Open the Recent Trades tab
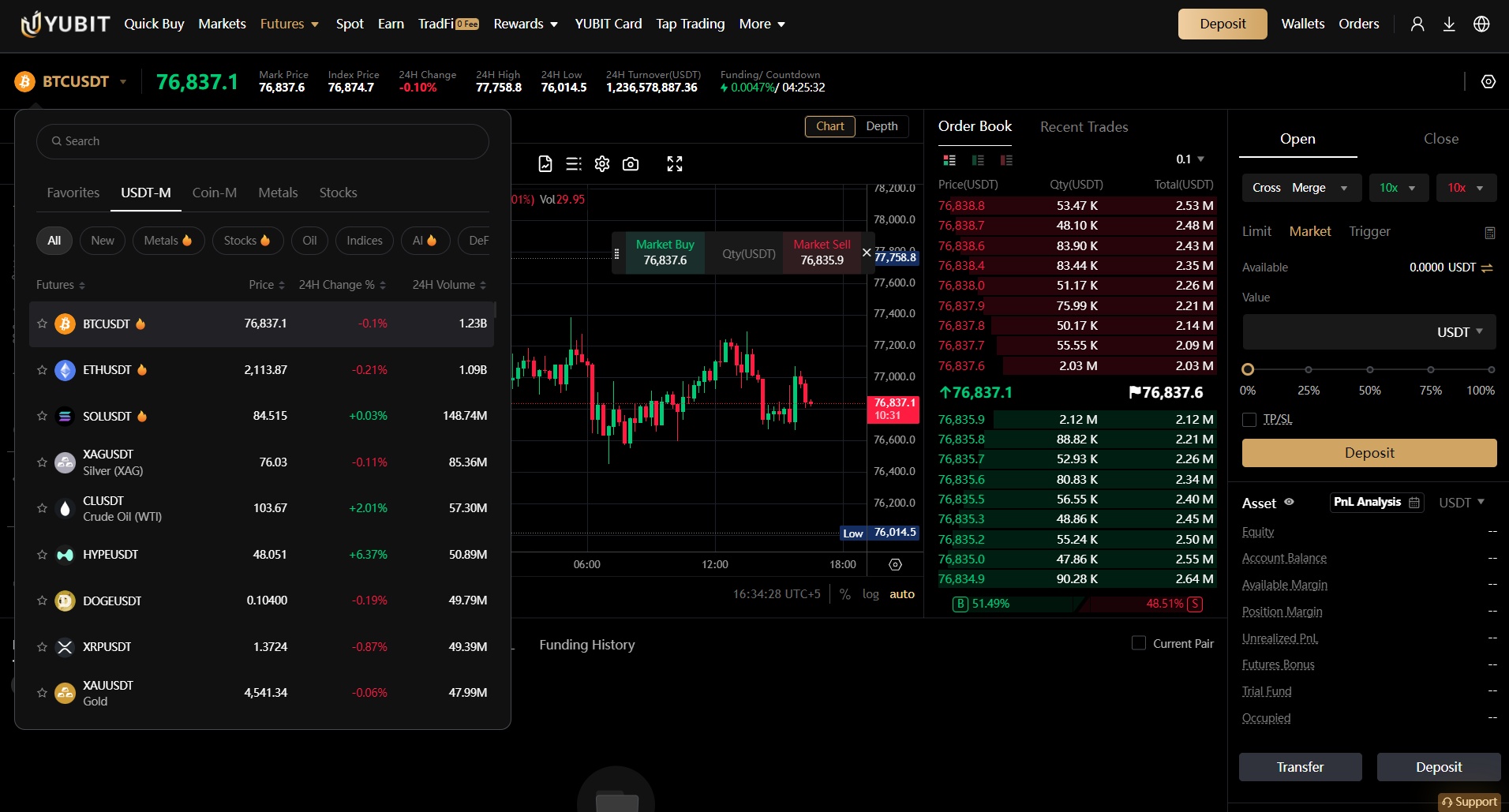The width and height of the screenshot is (1509, 812). point(1084,127)
